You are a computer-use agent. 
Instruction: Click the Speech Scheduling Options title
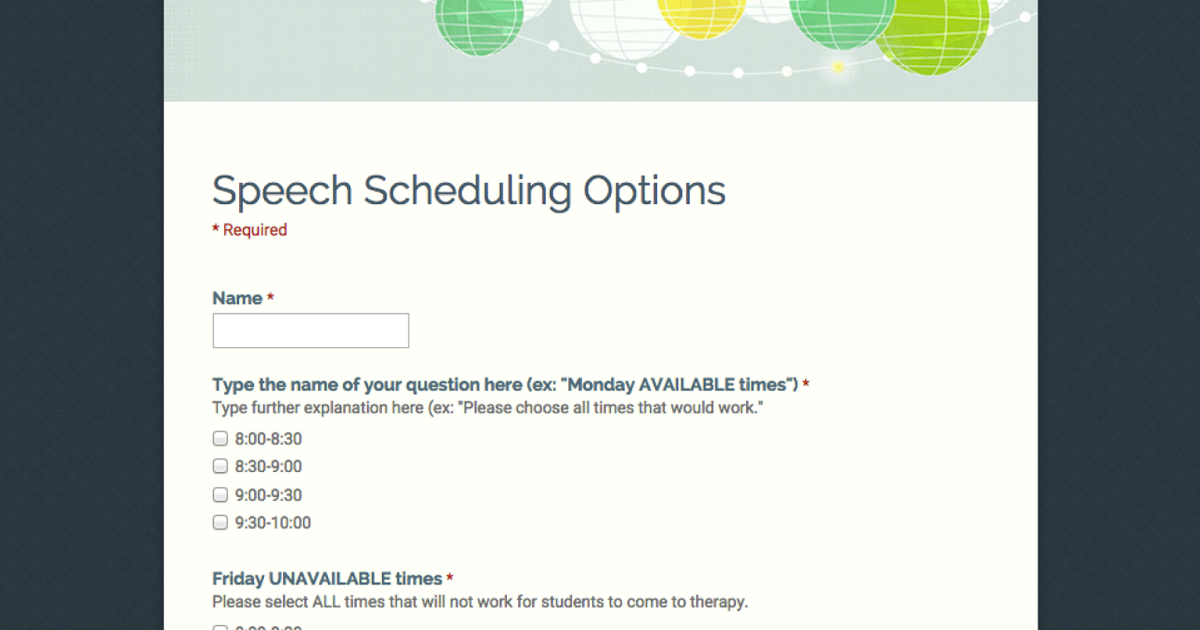469,190
